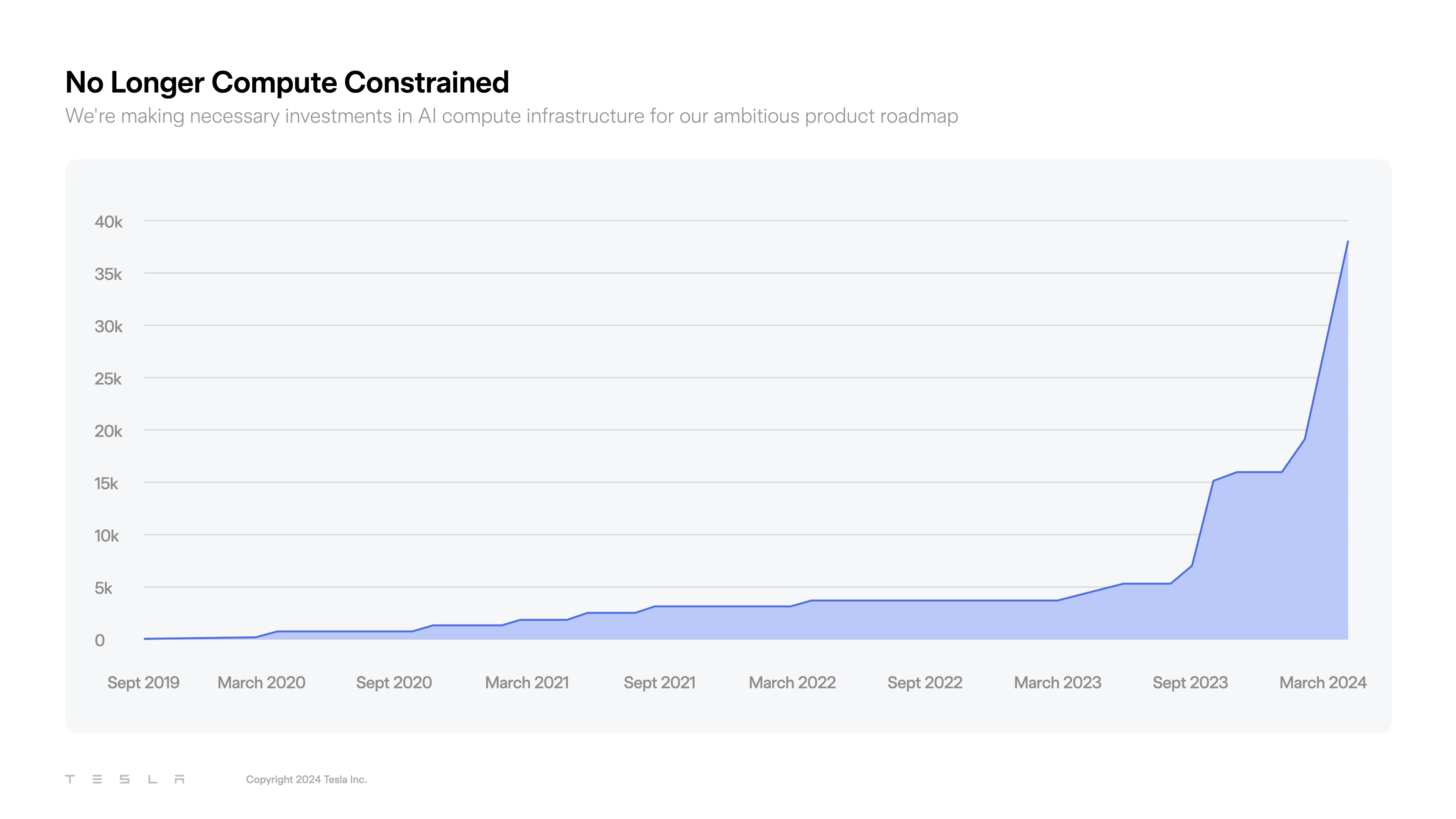Click the 25k y-axis label

pos(108,379)
